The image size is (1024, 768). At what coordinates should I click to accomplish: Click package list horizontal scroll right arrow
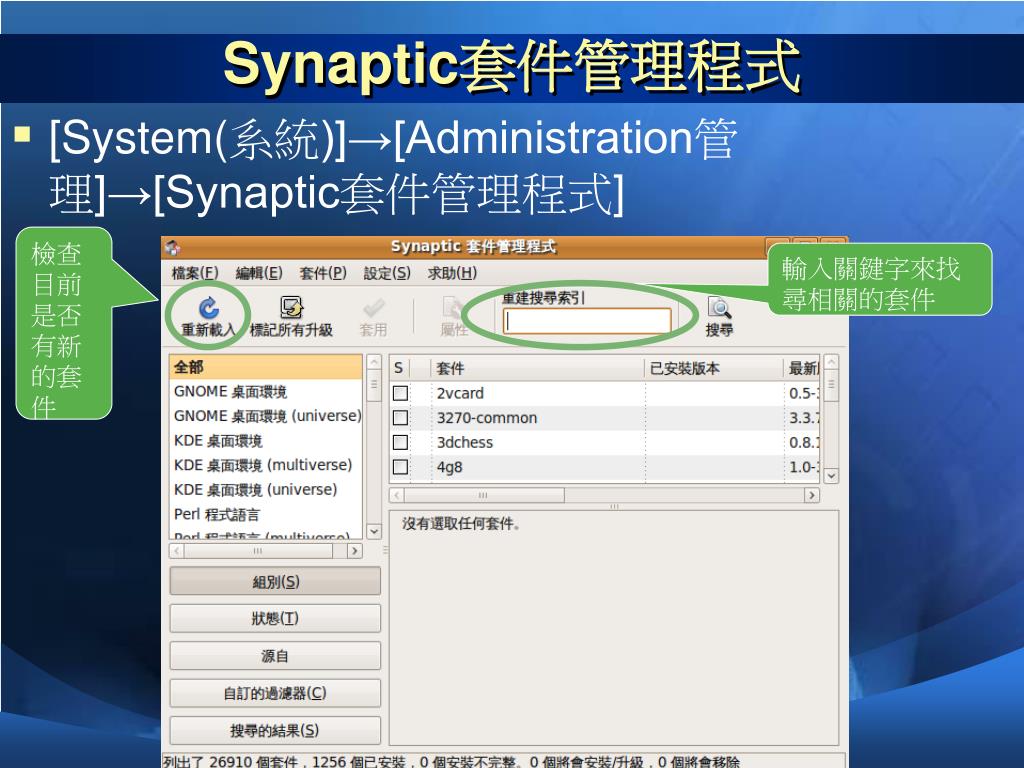pyautogui.click(x=812, y=495)
